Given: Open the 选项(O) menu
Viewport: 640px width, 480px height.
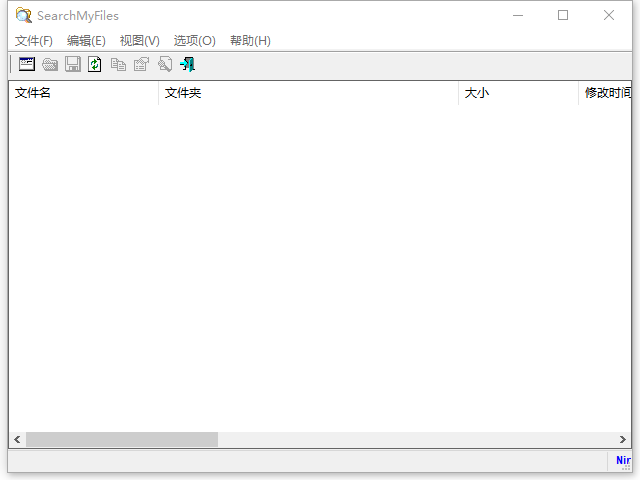Looking at the screenshot, I should coord(194,41).
